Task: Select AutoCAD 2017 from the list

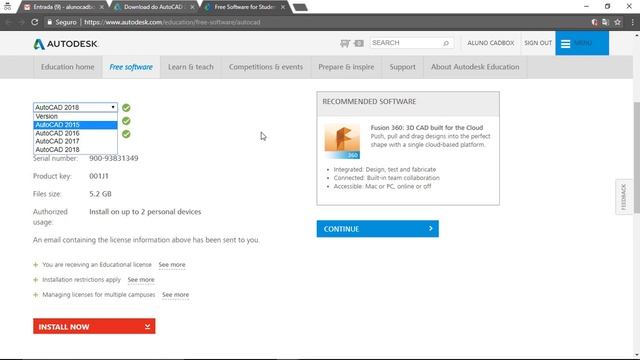Action: [x=76, y=141]
